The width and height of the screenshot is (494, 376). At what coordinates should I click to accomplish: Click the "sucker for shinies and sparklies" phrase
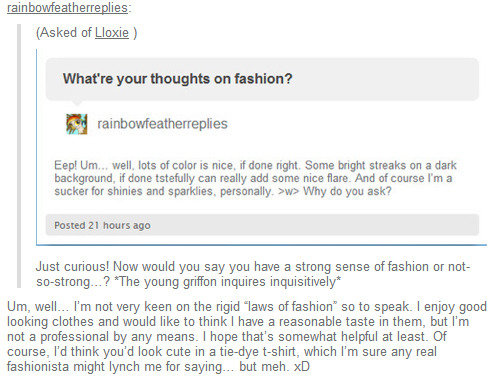133,191
